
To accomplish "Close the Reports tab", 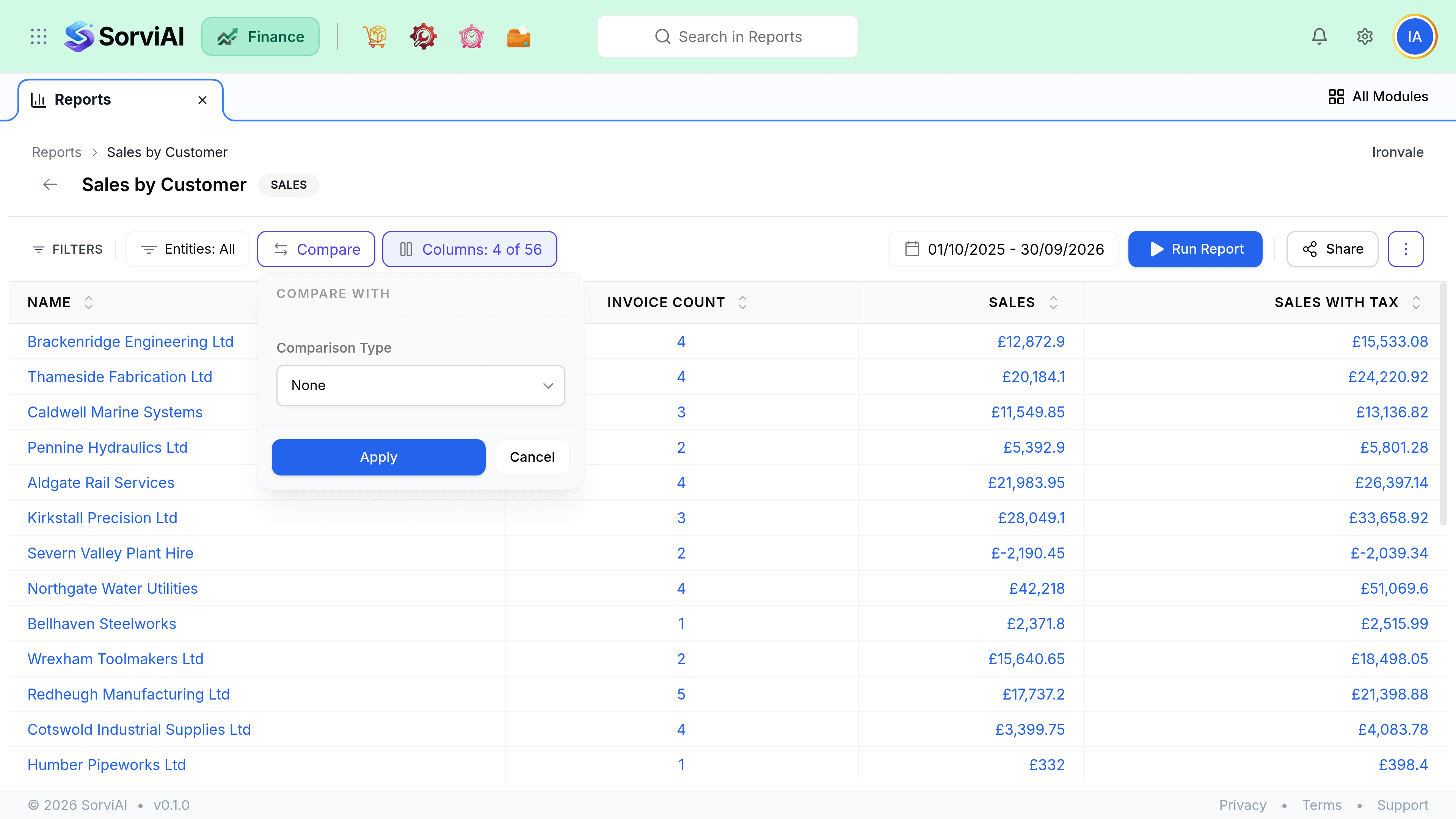I will [202, 100].
